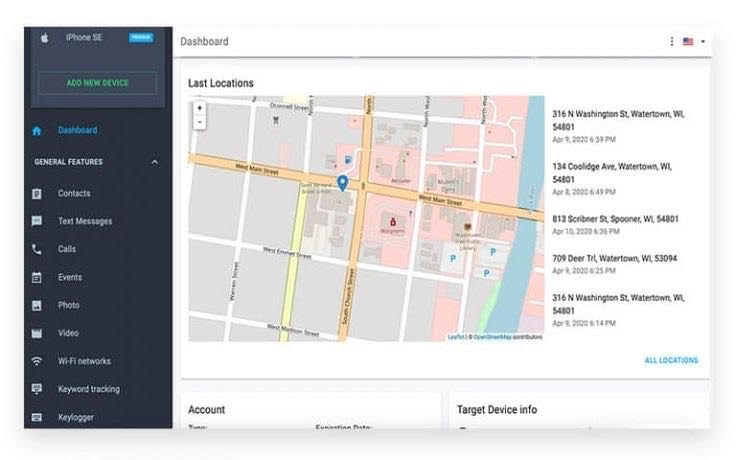736x460 pixels.
Task: Zoom out on the map
Action: 200,122
